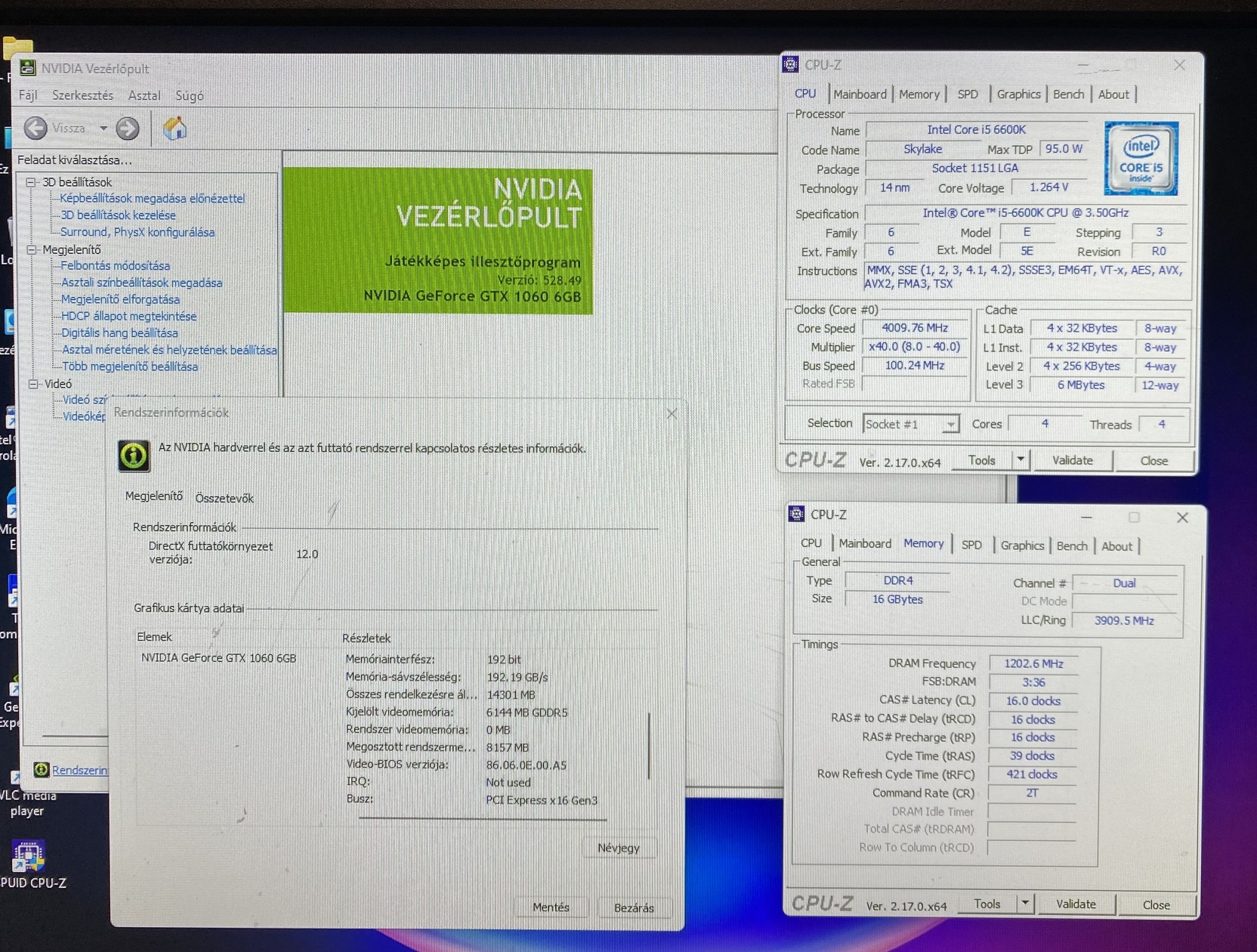1257x952 pixels.
Task: Click upper CPU-Z title bar app icon
Action: coord(790,65)
